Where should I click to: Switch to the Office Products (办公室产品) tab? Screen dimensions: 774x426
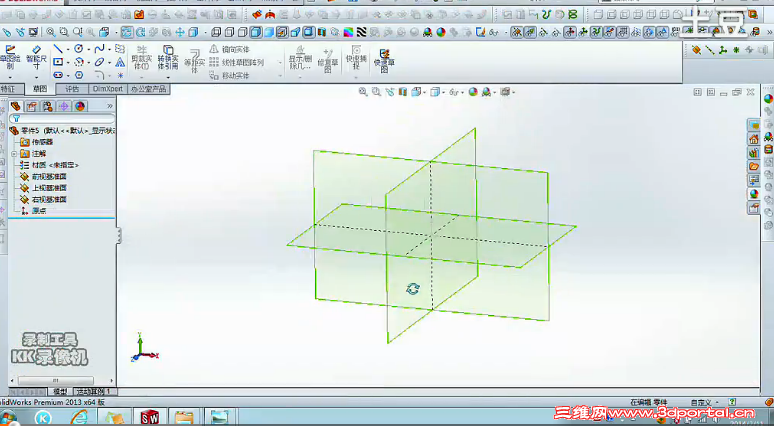[x=149, y=89]
